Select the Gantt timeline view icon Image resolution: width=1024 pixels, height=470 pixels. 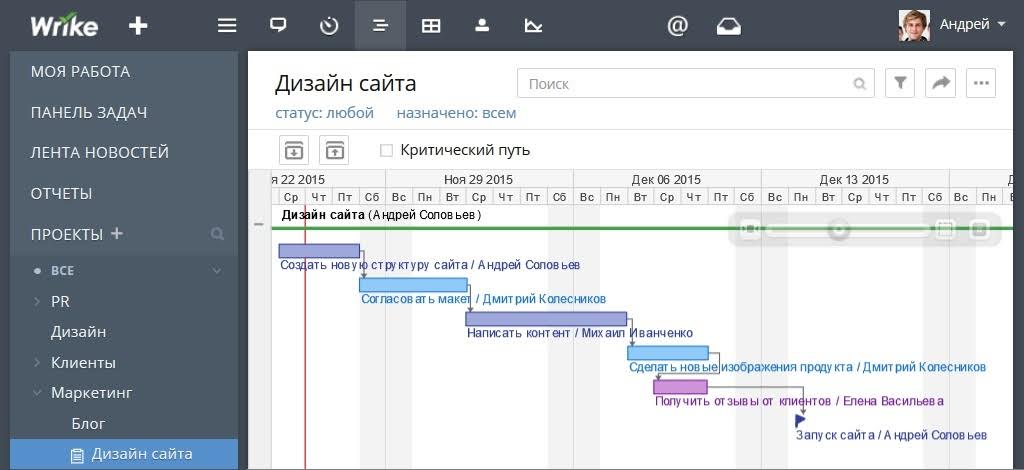click(x=380, y=25)
